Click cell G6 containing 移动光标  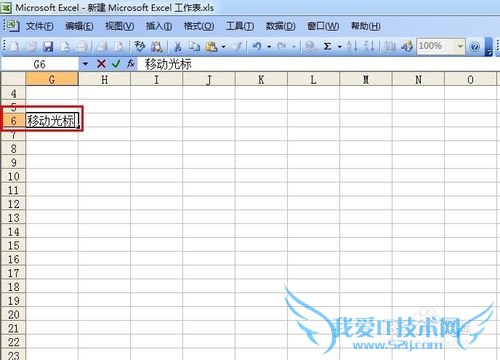(52, 120)
